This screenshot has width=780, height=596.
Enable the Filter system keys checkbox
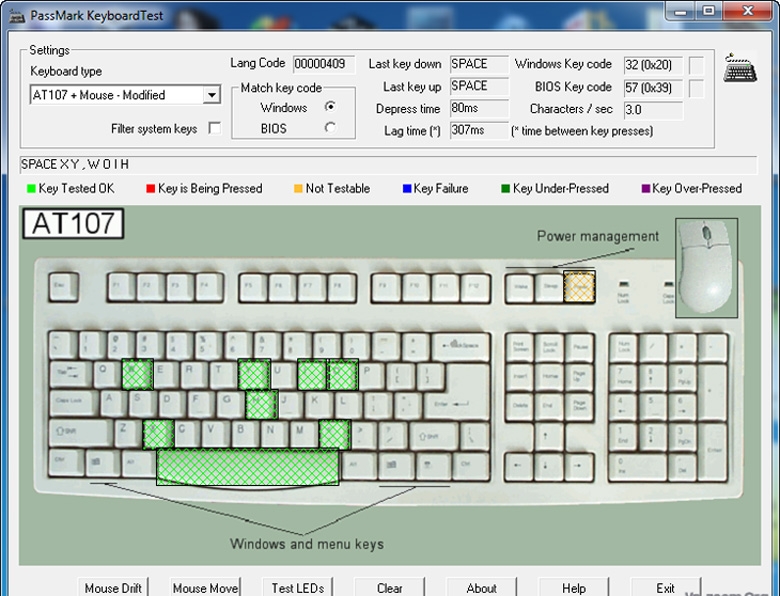coord(214,129)
